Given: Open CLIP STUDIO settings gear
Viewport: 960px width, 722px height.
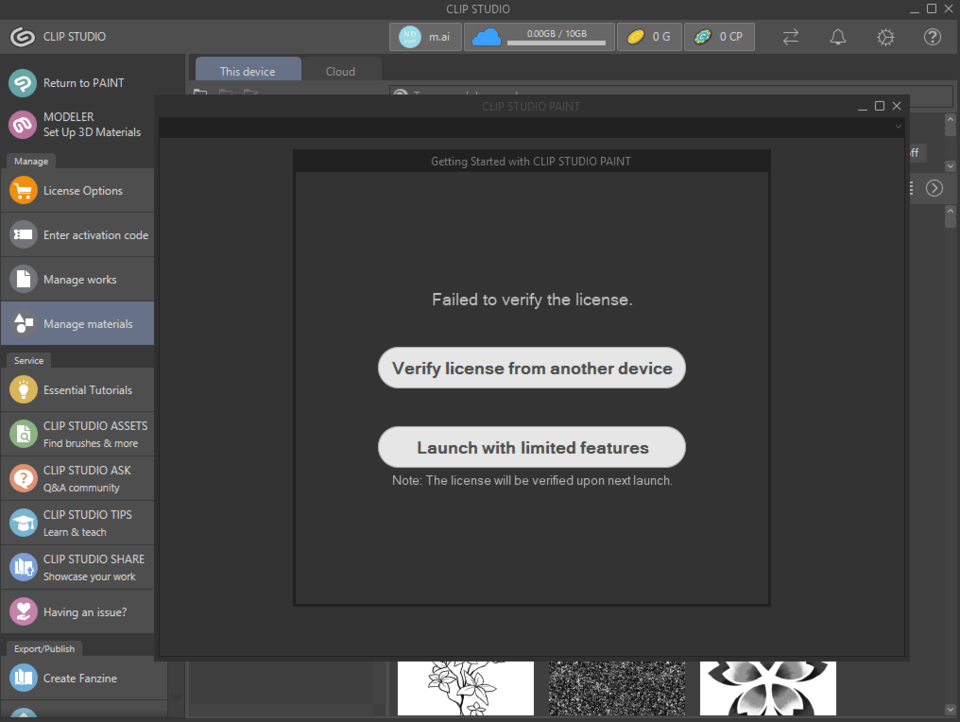Looking at the screenshot, I should (885, 36).
